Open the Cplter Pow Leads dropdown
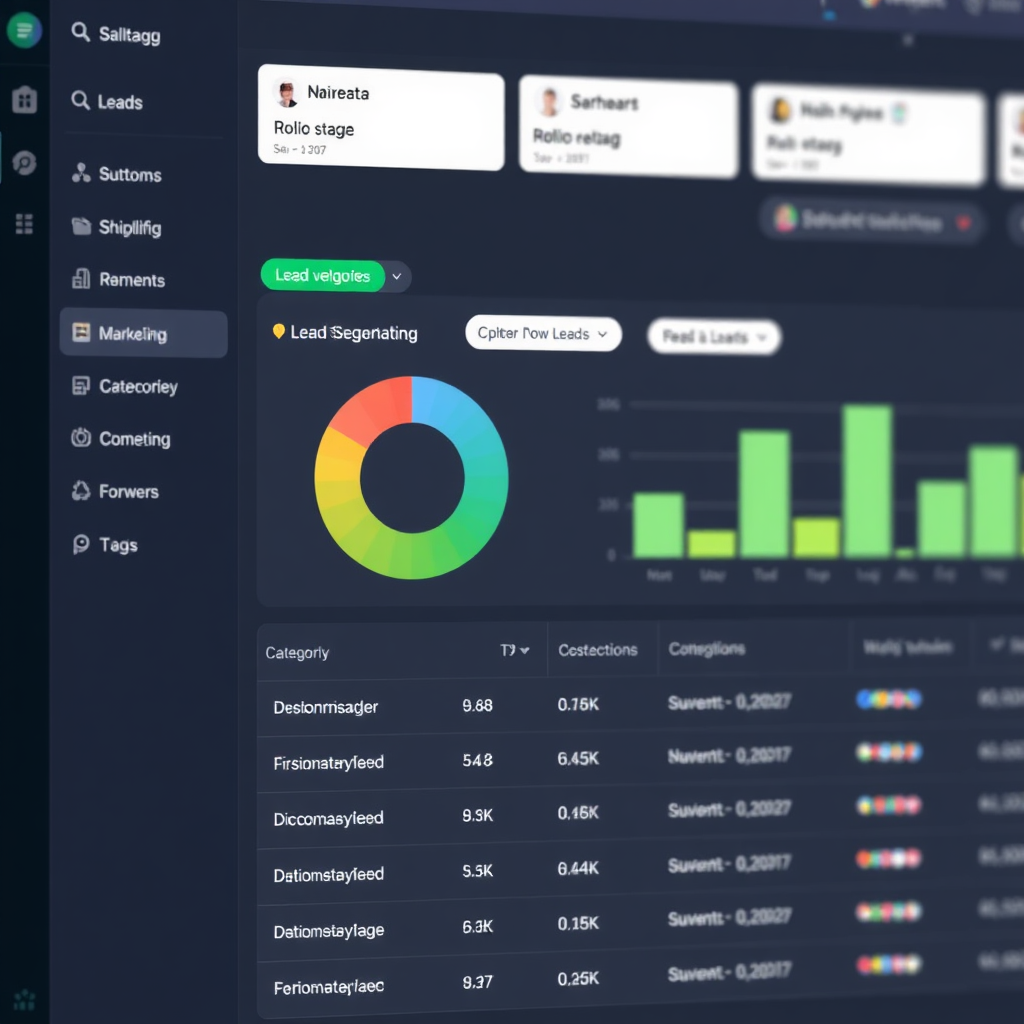The image size is (1024, 1024). point(543,334)
